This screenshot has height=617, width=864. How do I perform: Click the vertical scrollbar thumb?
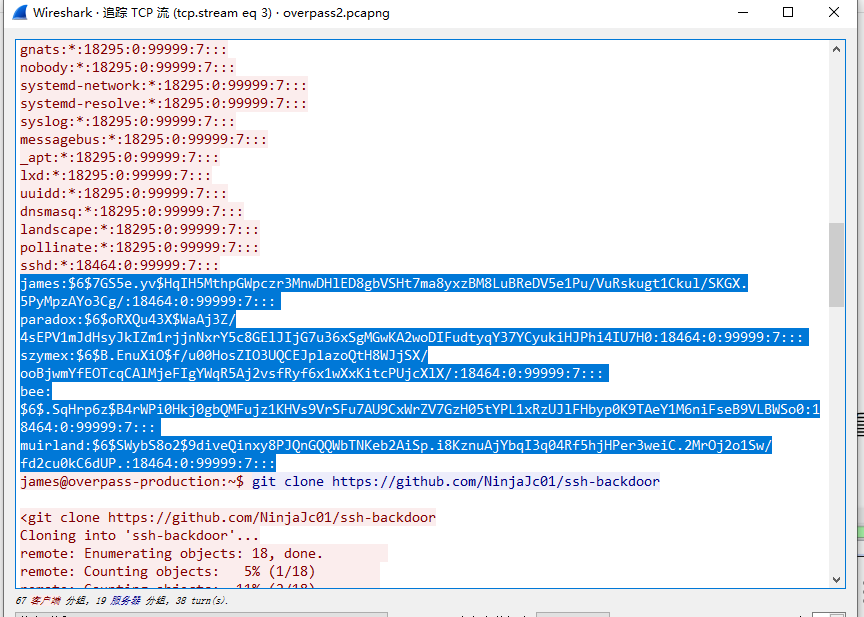click(836, 264)
